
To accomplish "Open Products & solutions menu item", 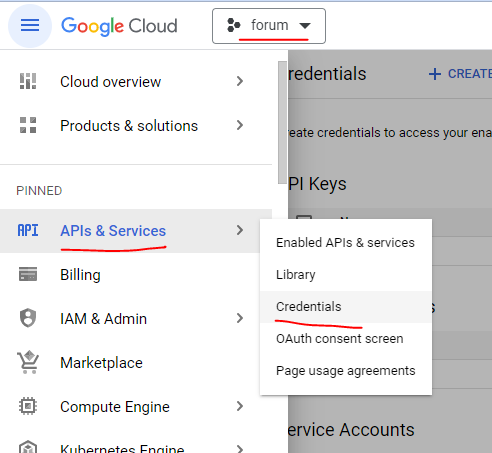I will click(136, 126).
